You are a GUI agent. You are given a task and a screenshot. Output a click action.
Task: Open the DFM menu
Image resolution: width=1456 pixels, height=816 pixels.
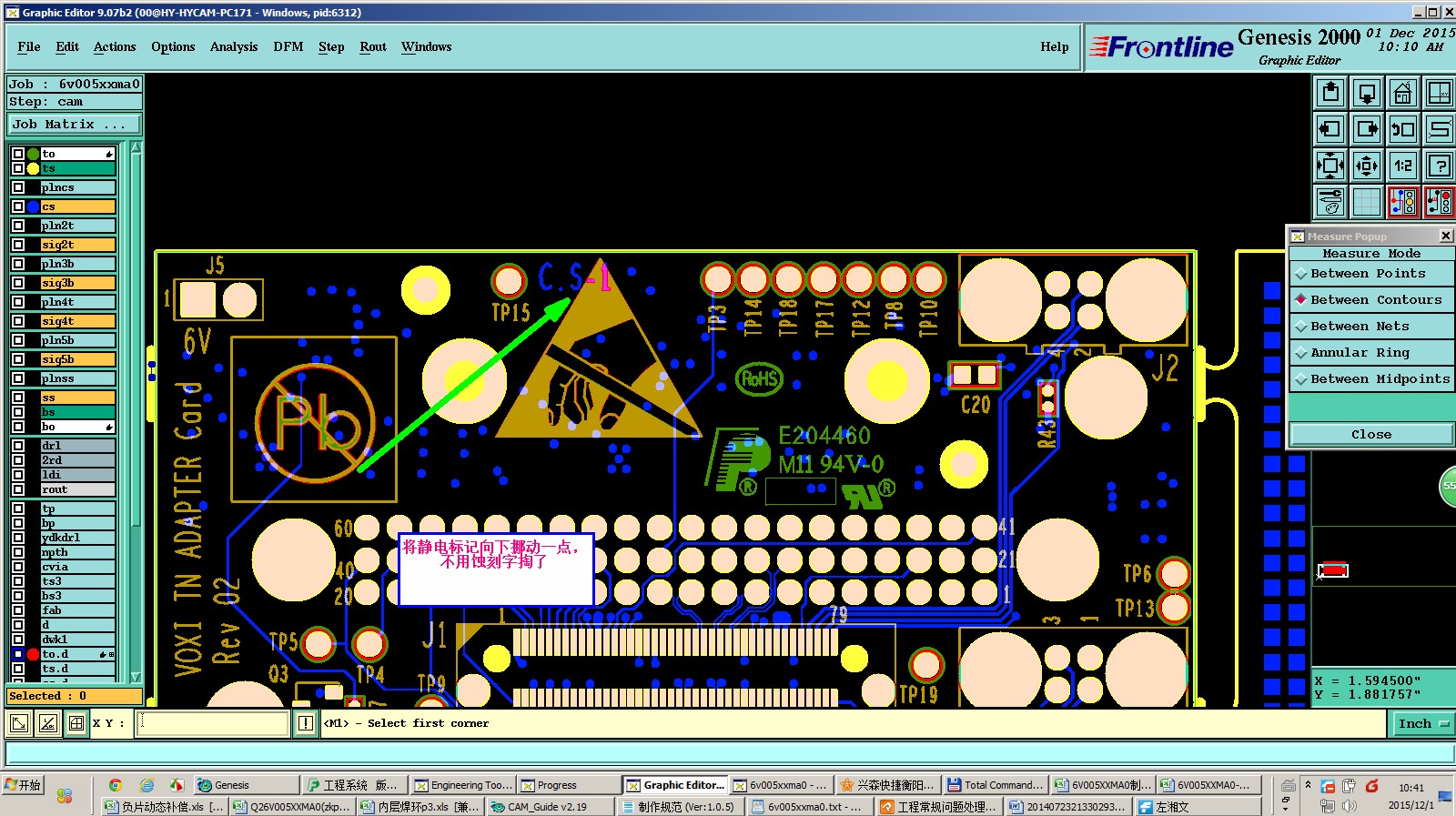coord(288,46)
